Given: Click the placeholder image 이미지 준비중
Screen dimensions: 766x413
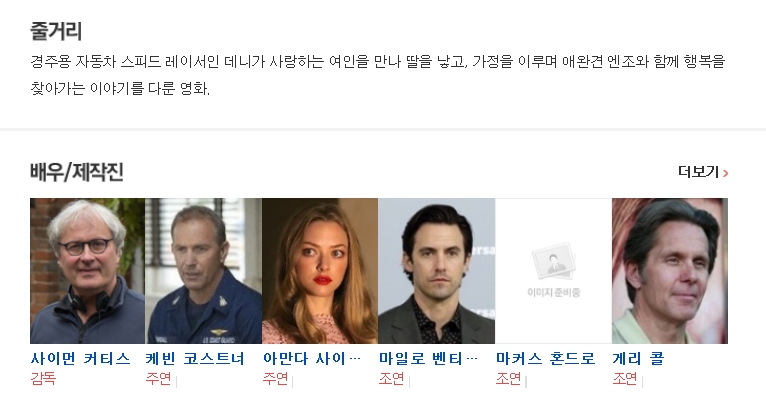Looking at the screenshot, I should coord(553,271).
